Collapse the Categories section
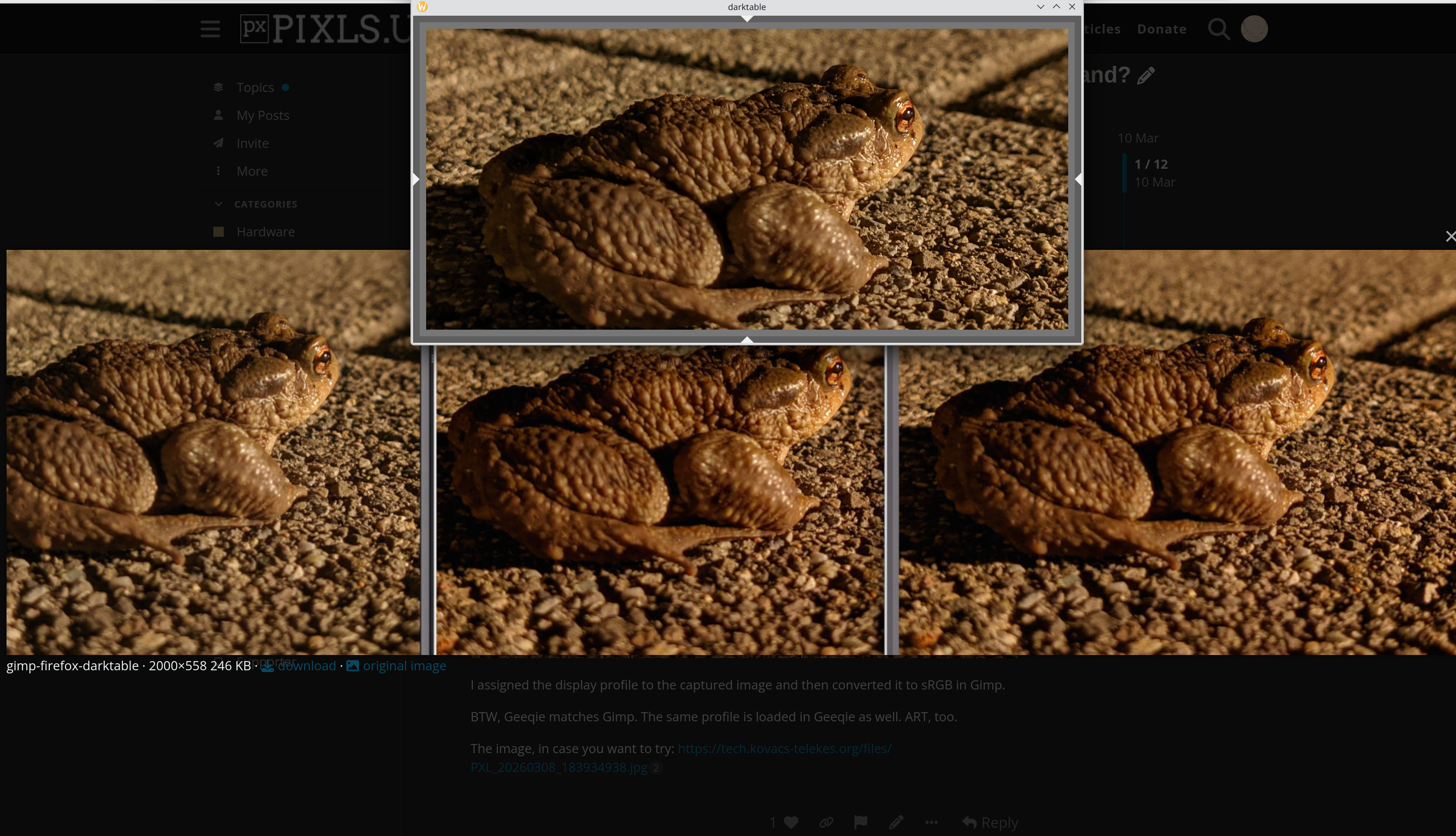 pos(218,204)
